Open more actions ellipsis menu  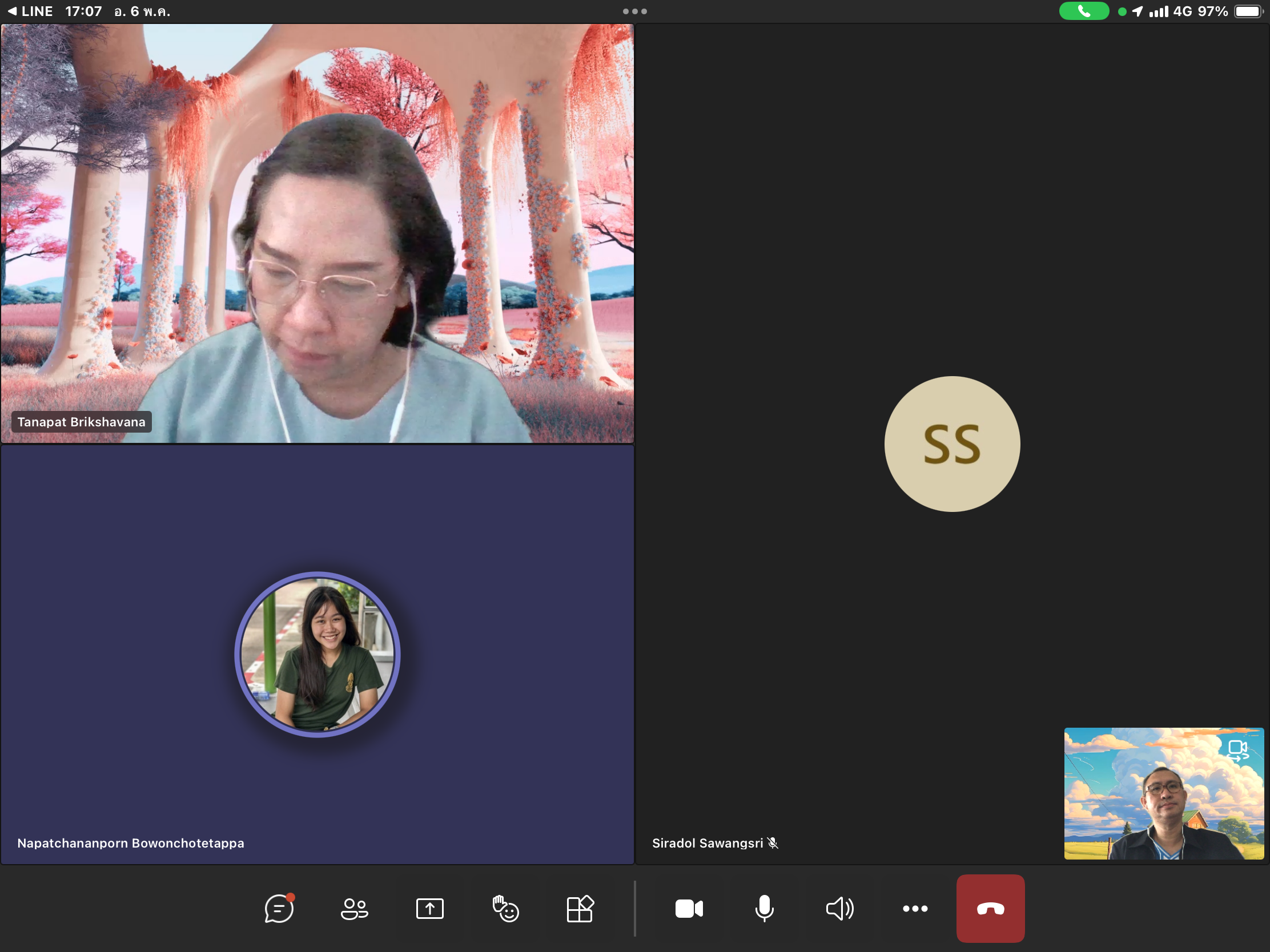(x=915, y=909)
